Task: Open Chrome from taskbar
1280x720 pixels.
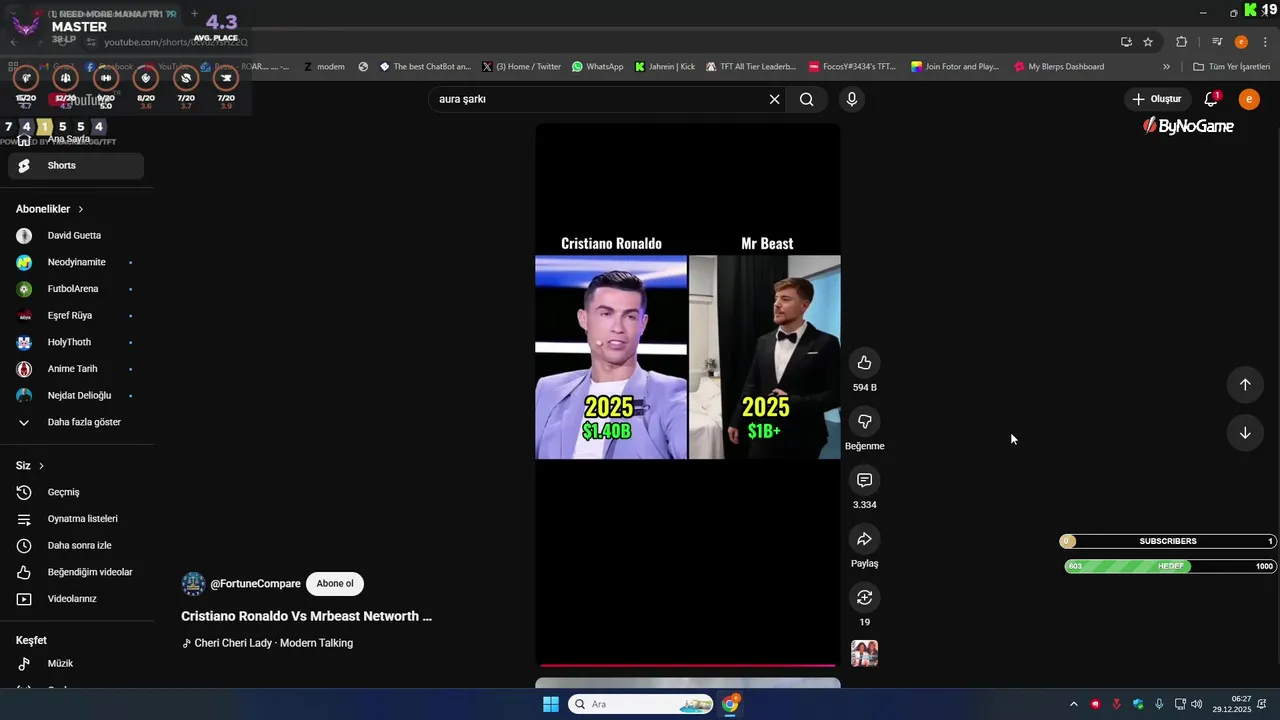Action: tap(731, 704)
